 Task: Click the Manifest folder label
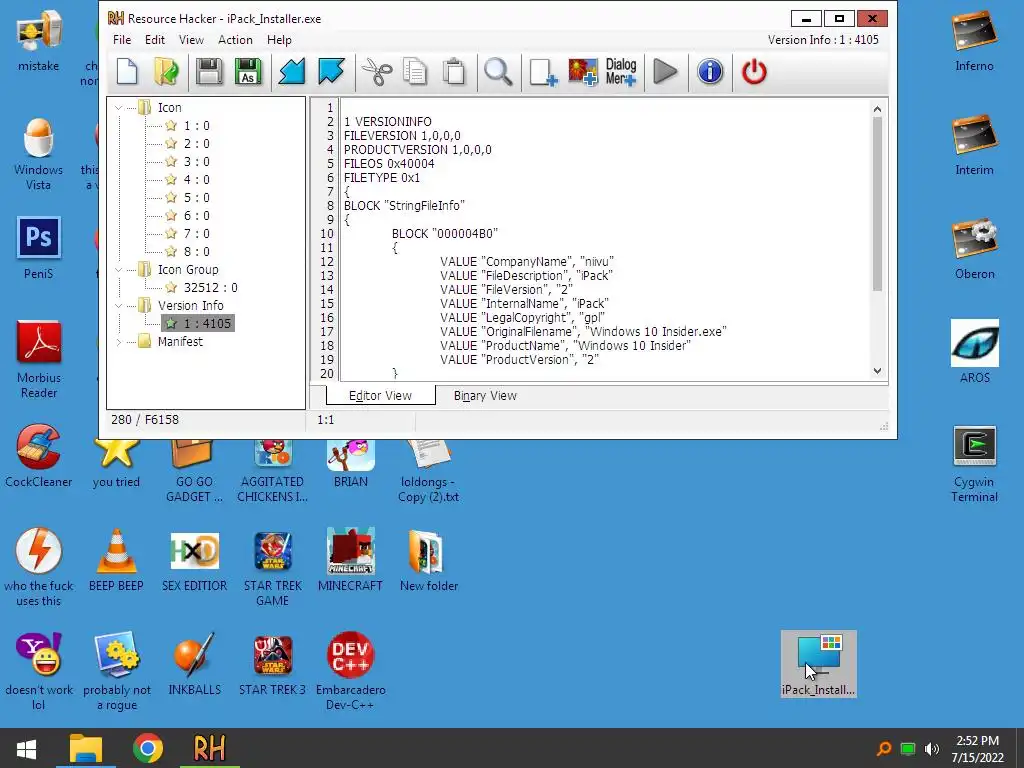[180, 342]
